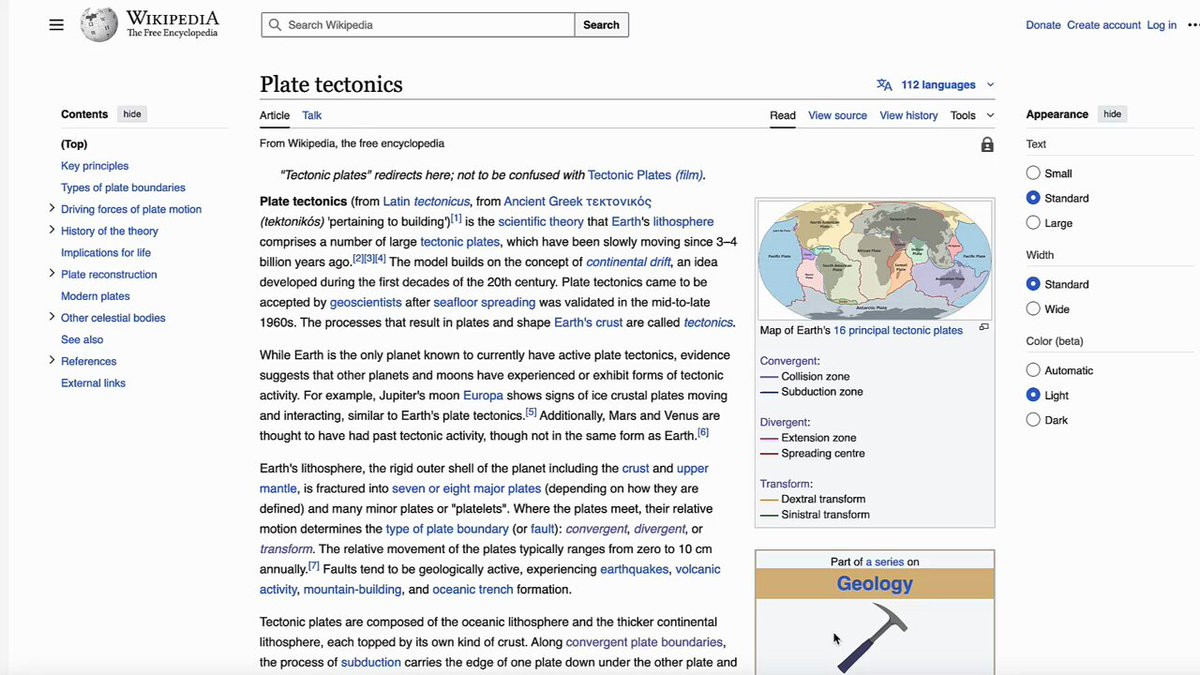The image size is (1200, 675).
Task: Open the oceanic trench link
Action: pos(472,589)
